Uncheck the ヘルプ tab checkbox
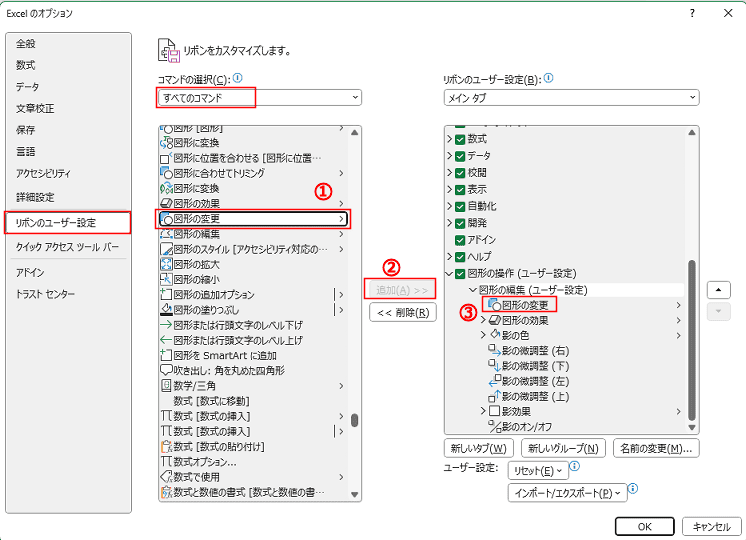The image size is (746, 540). point(460,257)
